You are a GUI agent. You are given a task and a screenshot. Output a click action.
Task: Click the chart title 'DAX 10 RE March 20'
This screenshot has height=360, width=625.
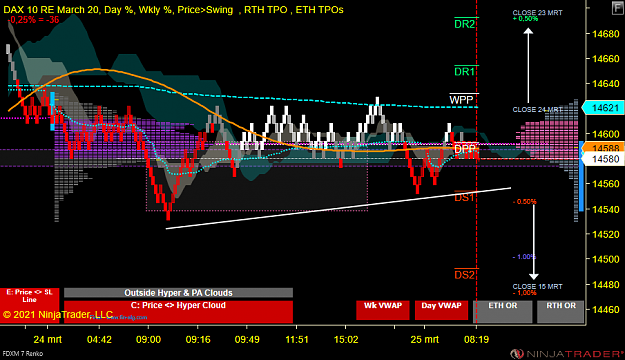(x=51, y=10)
